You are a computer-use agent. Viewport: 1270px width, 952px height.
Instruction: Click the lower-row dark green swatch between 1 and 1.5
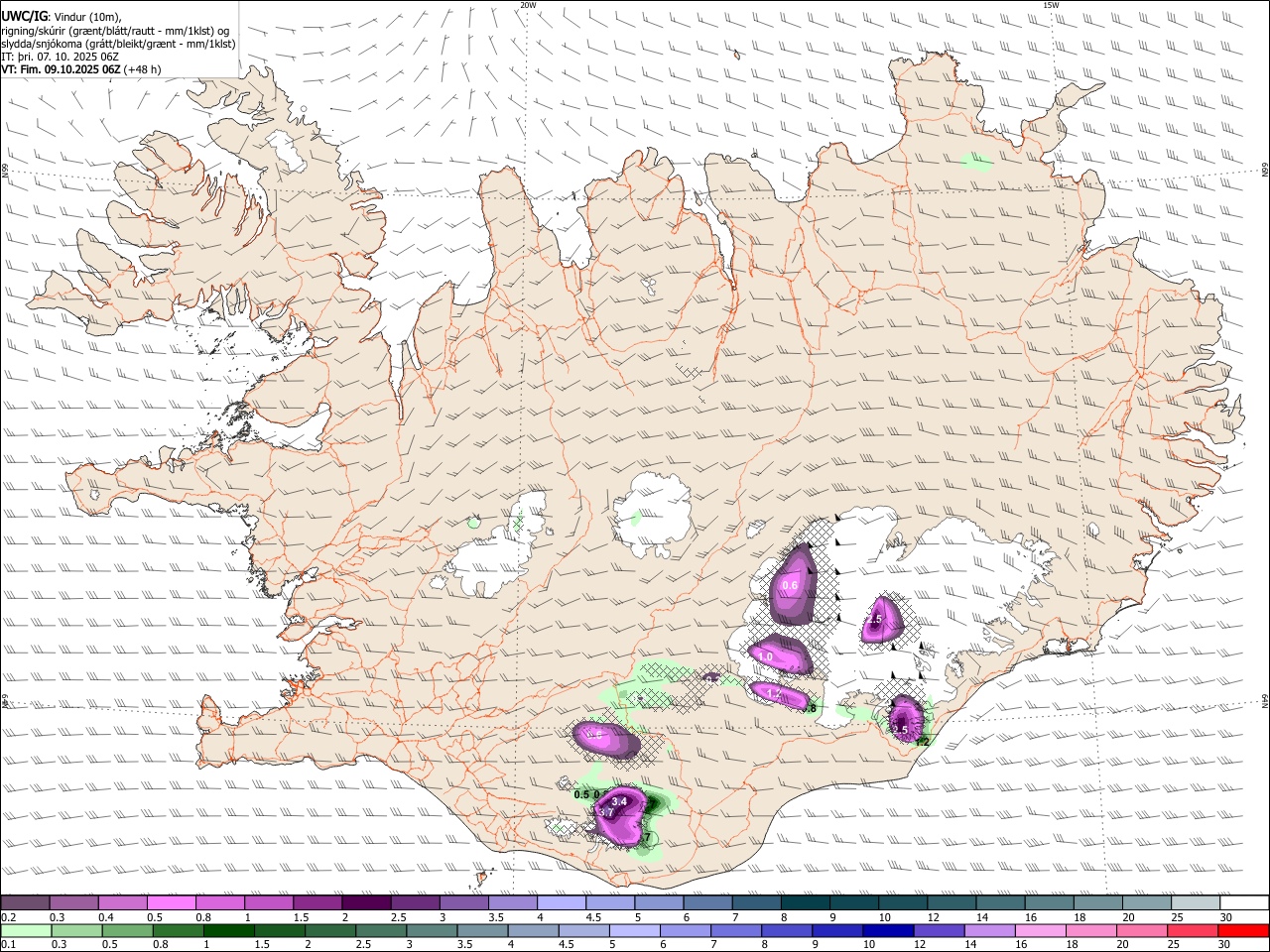(228, 930)
